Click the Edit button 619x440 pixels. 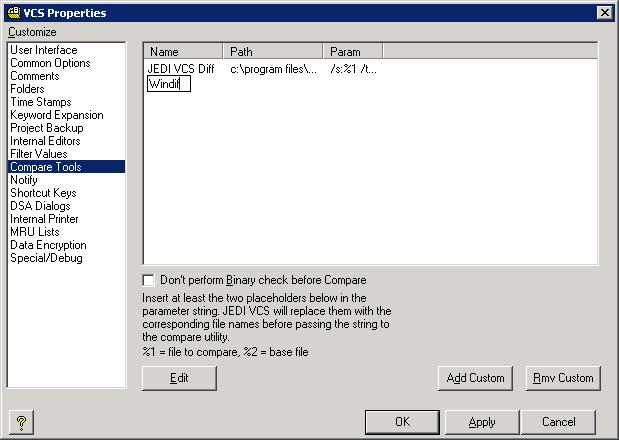point(179,378)
